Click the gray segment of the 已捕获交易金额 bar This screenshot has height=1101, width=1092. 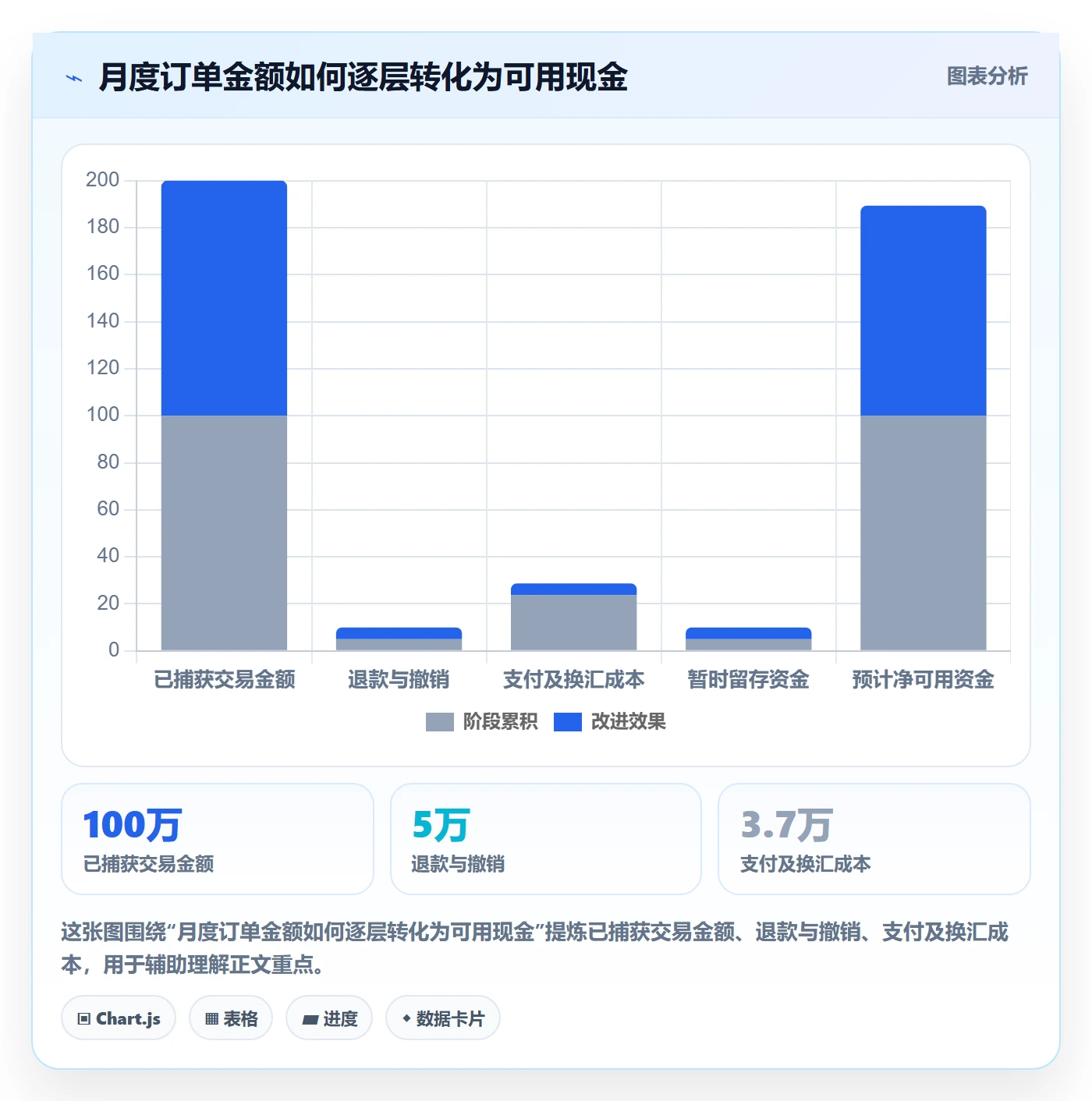pyautogui.click(x=224, y=533)
